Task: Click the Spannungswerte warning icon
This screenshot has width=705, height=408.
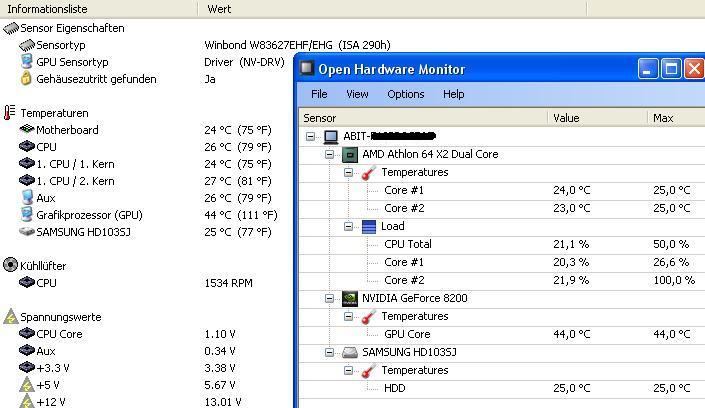Action: [10, 317]
